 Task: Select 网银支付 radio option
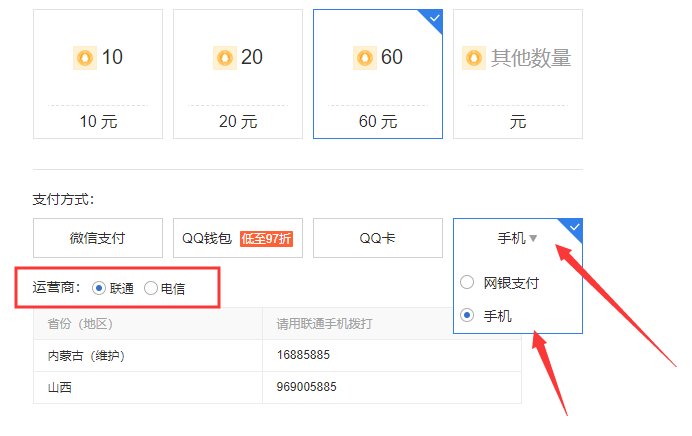coord(467,282)
